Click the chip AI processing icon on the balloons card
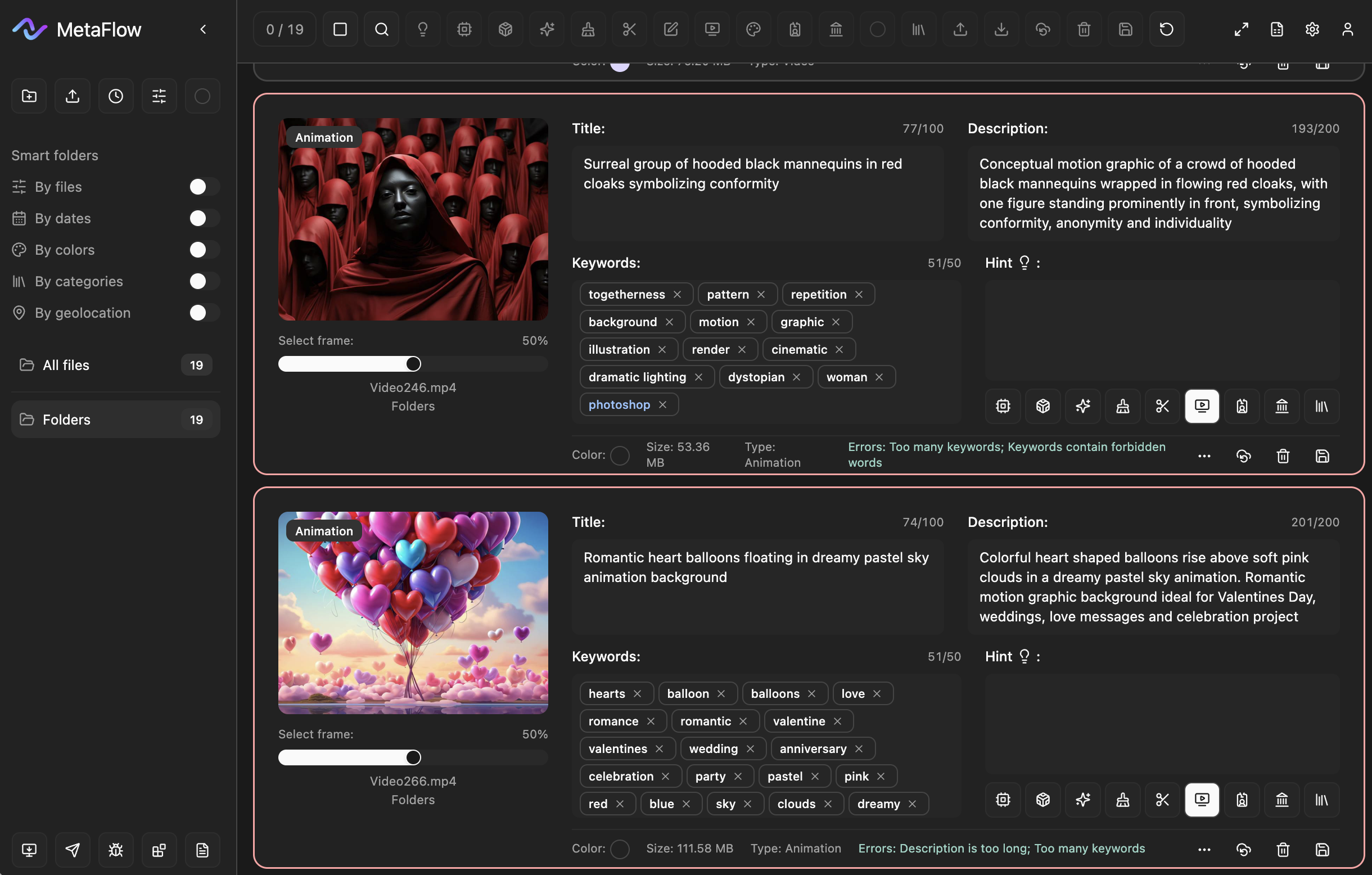The height and width of the screenshot is (875, 1372). pos(1002,800)
